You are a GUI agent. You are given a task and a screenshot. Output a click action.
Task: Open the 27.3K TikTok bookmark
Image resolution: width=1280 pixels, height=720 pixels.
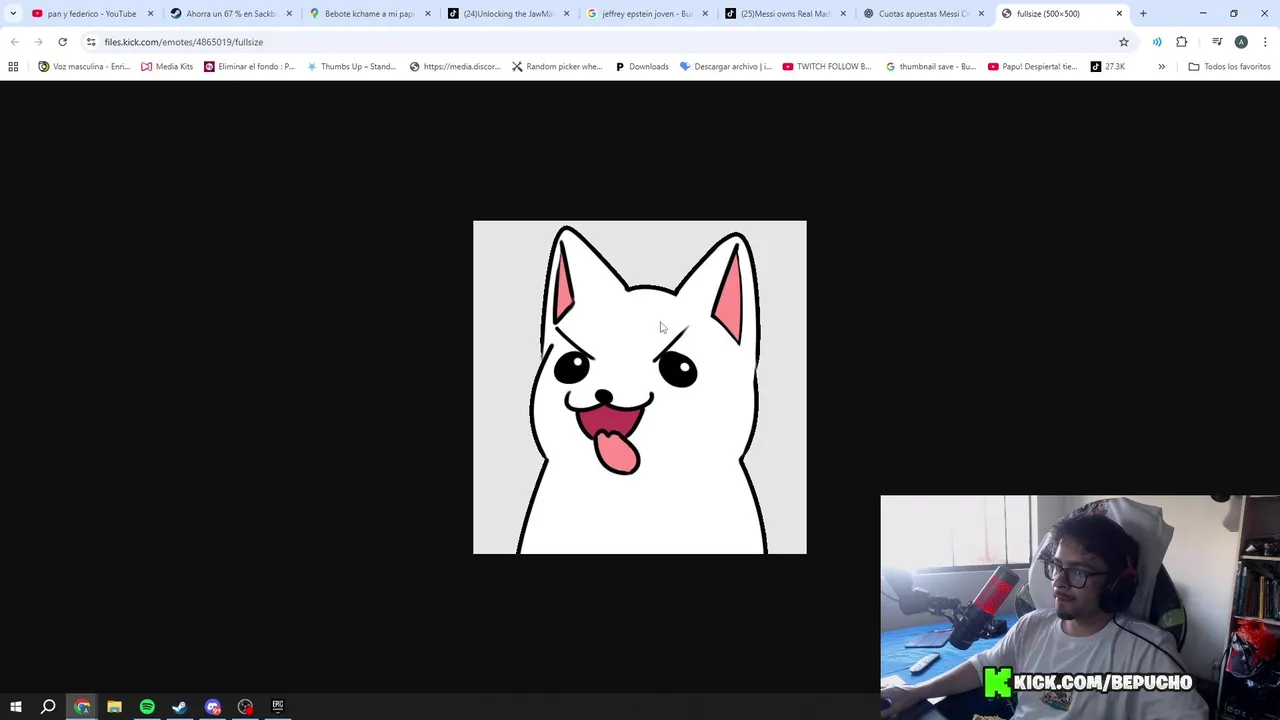1108,66
